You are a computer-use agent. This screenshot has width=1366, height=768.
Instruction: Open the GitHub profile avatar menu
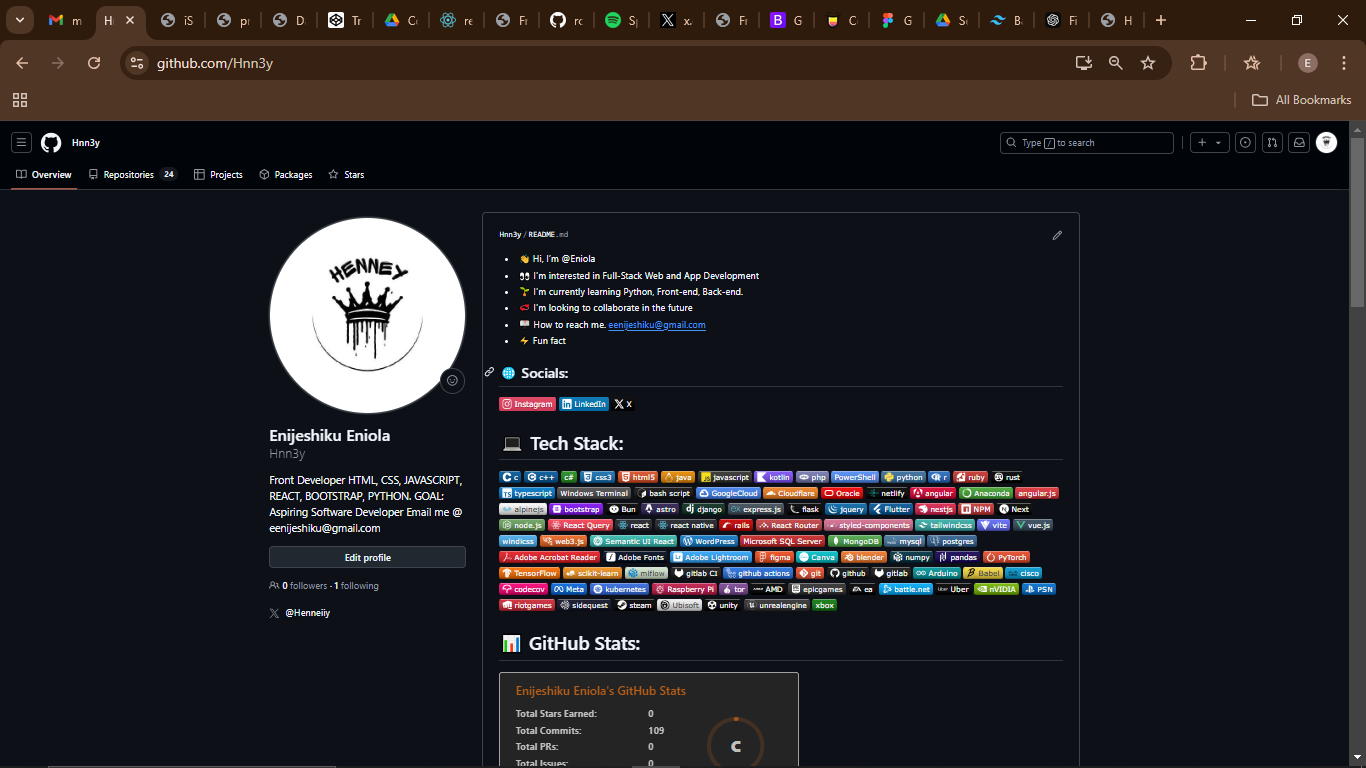pos(1327,142)
